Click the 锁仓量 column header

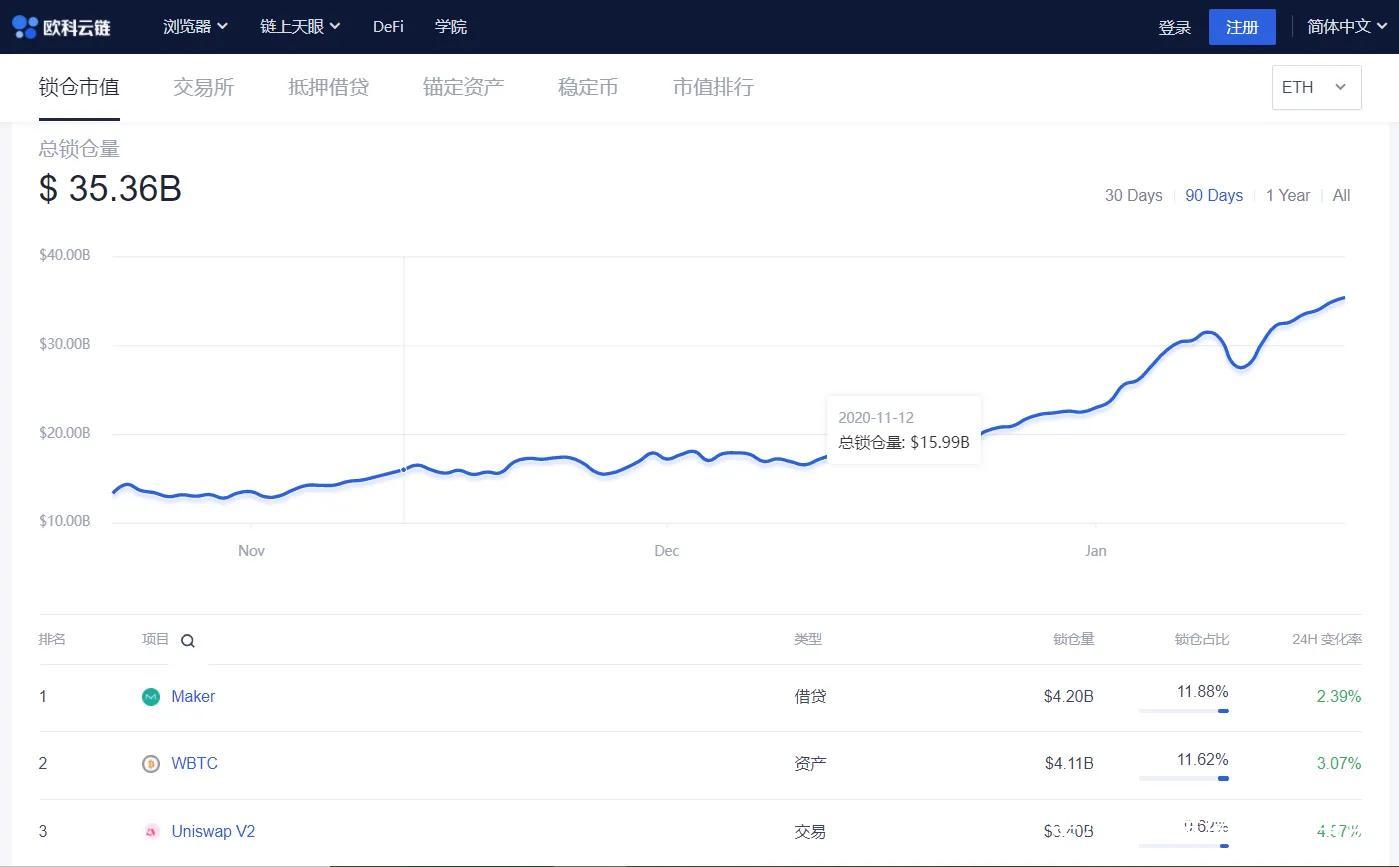coord(1074,639)
